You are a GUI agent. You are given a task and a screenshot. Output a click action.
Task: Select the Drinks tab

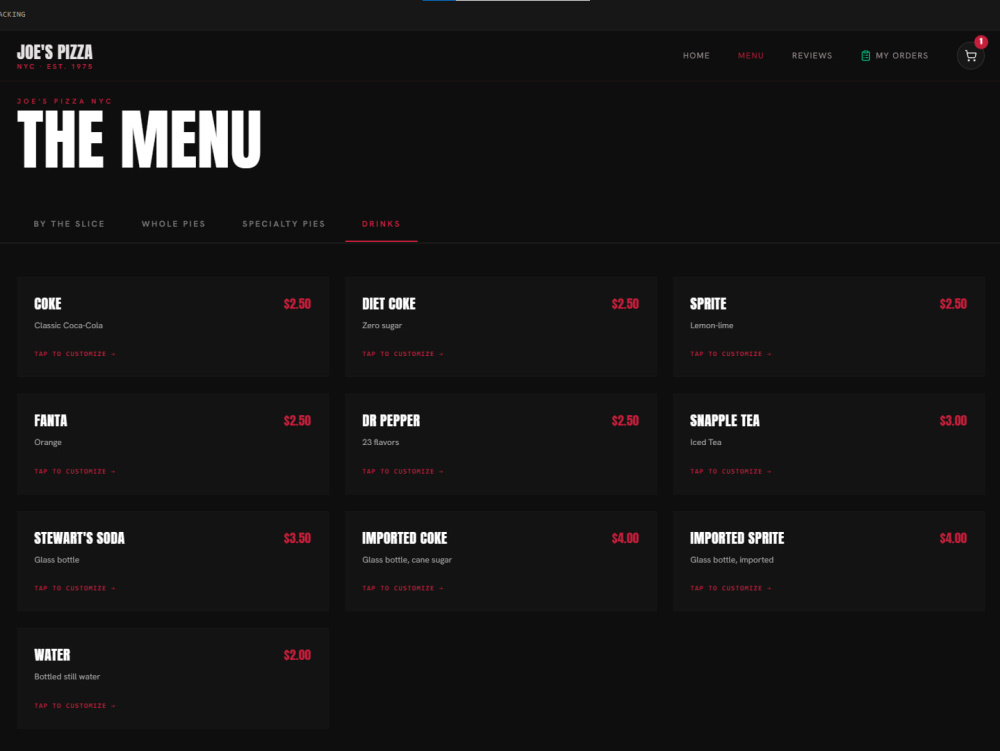(x=381, y=224)
